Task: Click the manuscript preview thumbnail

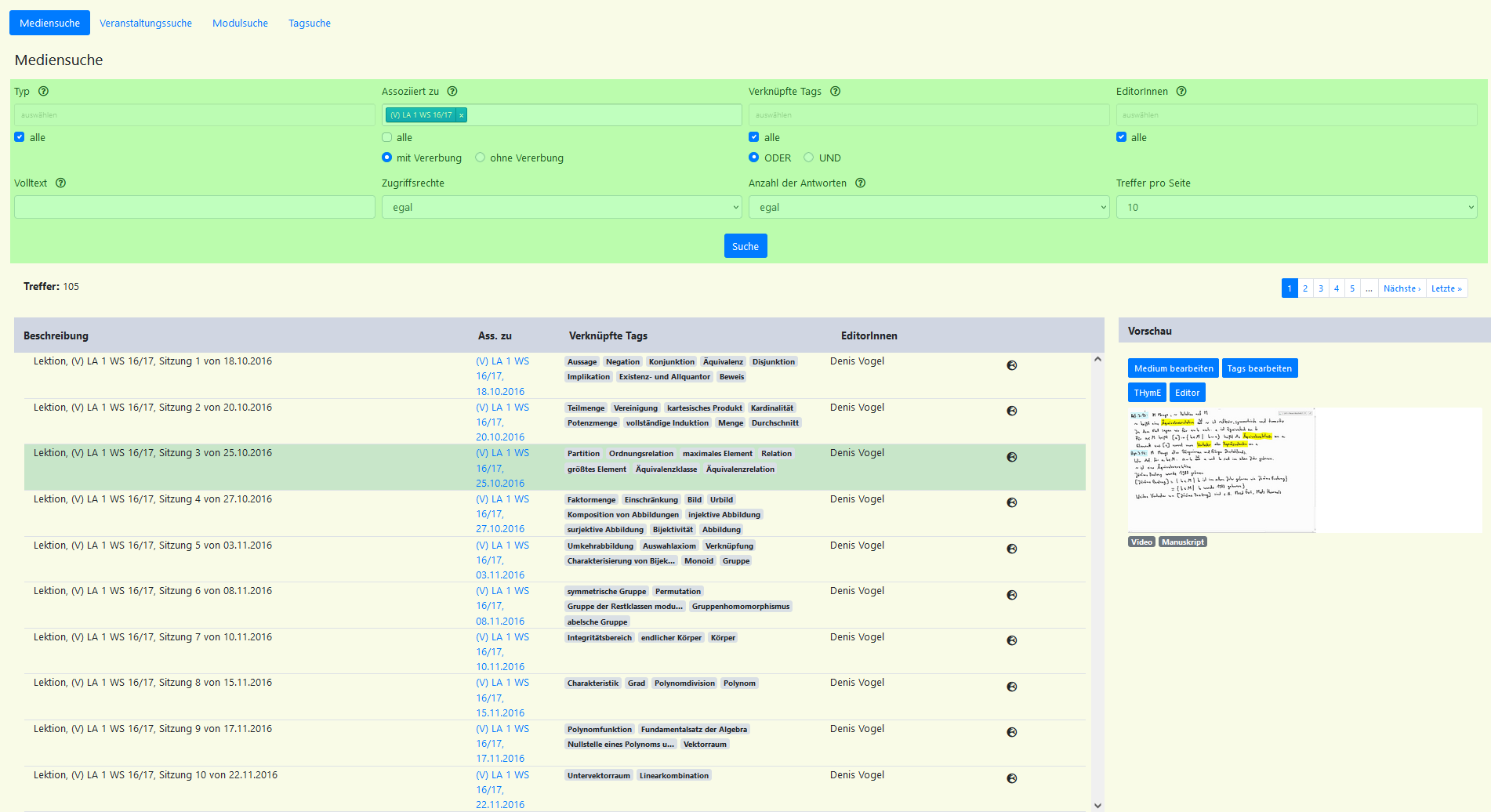Action: point(1221,470)
